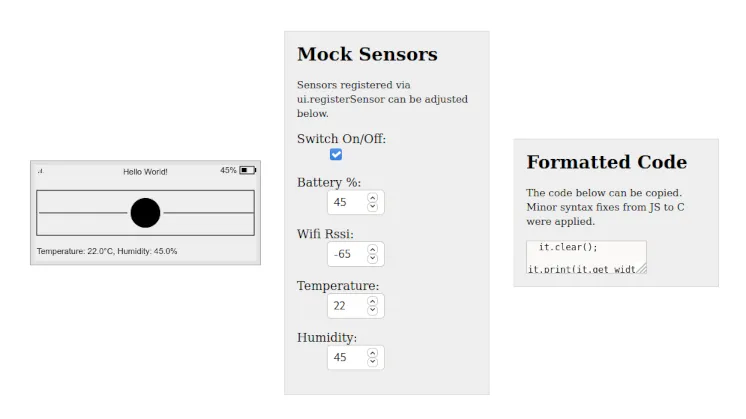Click inside the Humidity number field

click(347, 358)
